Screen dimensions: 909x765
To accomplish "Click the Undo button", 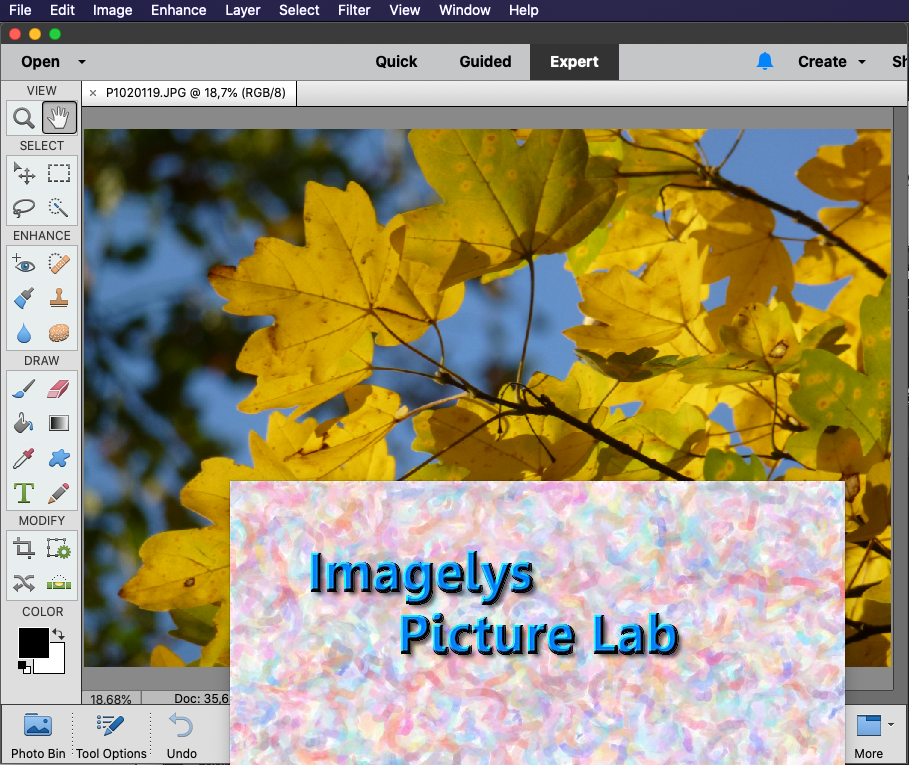I will tap(181, 736).
